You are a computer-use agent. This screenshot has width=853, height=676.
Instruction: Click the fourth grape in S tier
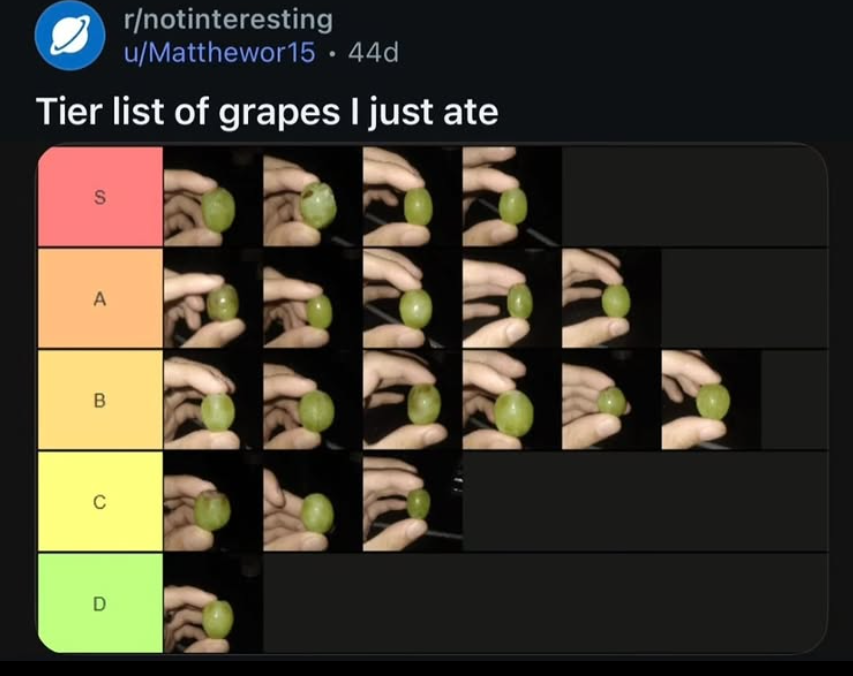pyautogui.click(x=511, y=197)
